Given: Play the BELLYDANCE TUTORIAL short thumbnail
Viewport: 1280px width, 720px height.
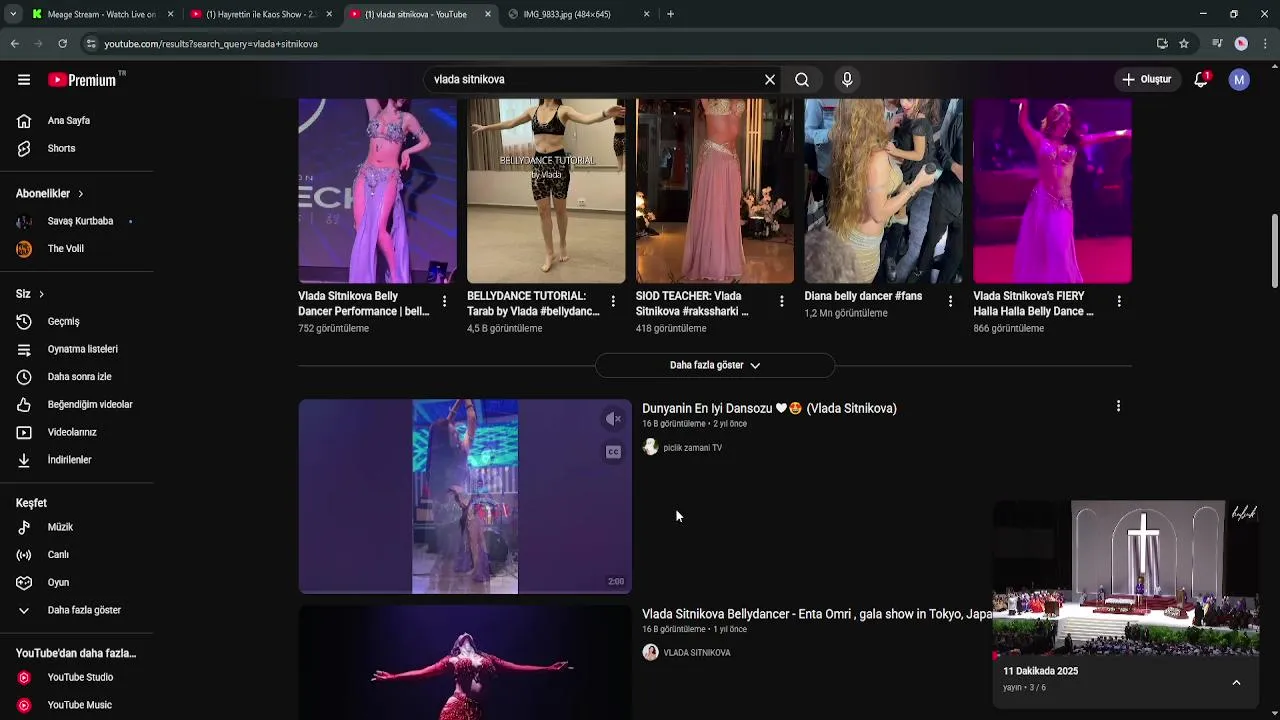Looking at the screenshot, I should pos(546,191).
